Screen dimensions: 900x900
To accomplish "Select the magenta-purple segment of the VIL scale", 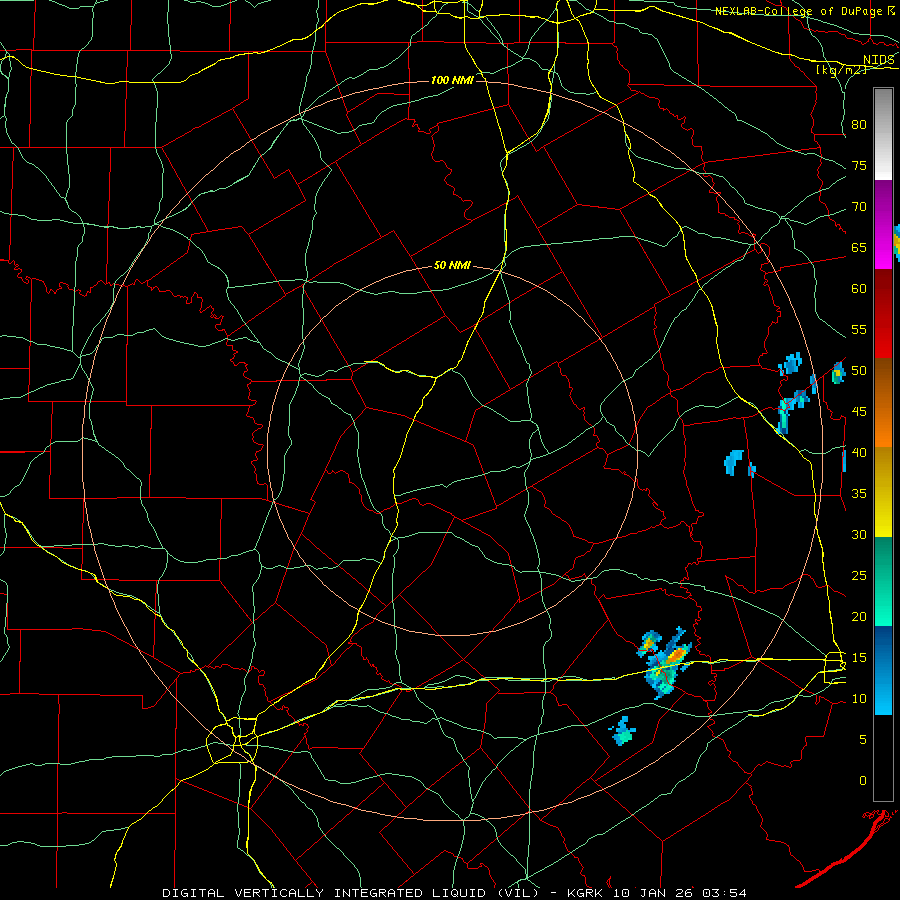I will point(883,224).
